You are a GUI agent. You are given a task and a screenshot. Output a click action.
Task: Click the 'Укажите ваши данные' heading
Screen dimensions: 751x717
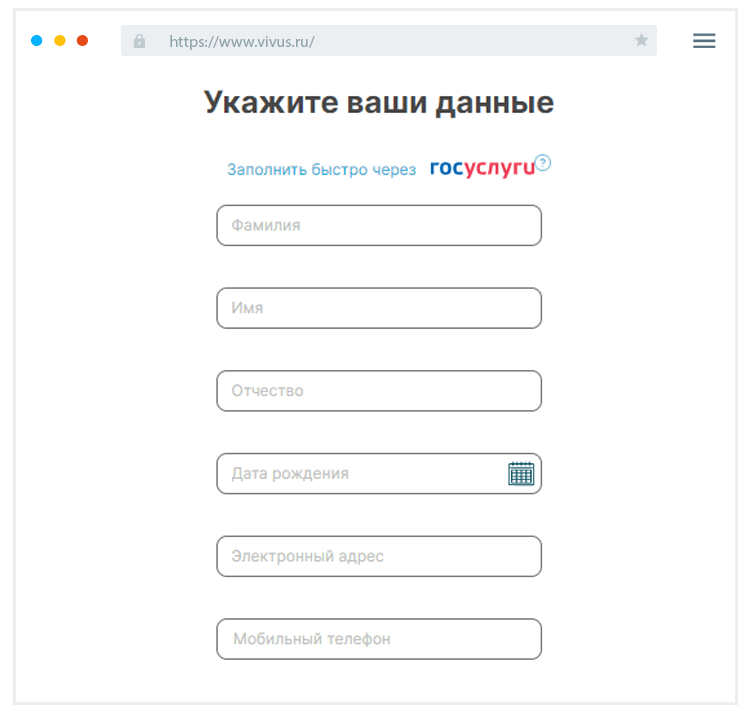(379, 103)
